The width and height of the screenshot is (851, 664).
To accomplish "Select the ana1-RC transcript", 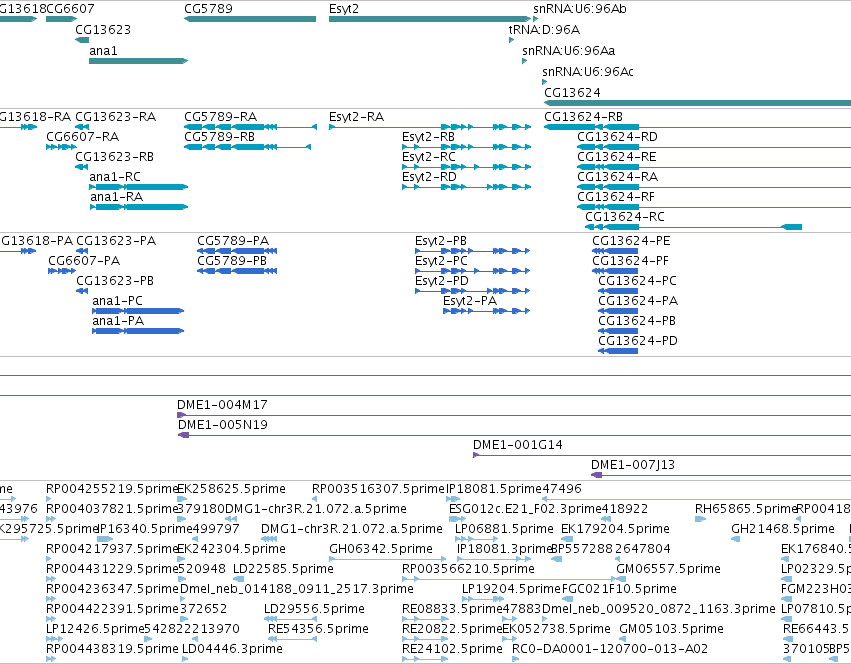I will click(x=138, y=187).
